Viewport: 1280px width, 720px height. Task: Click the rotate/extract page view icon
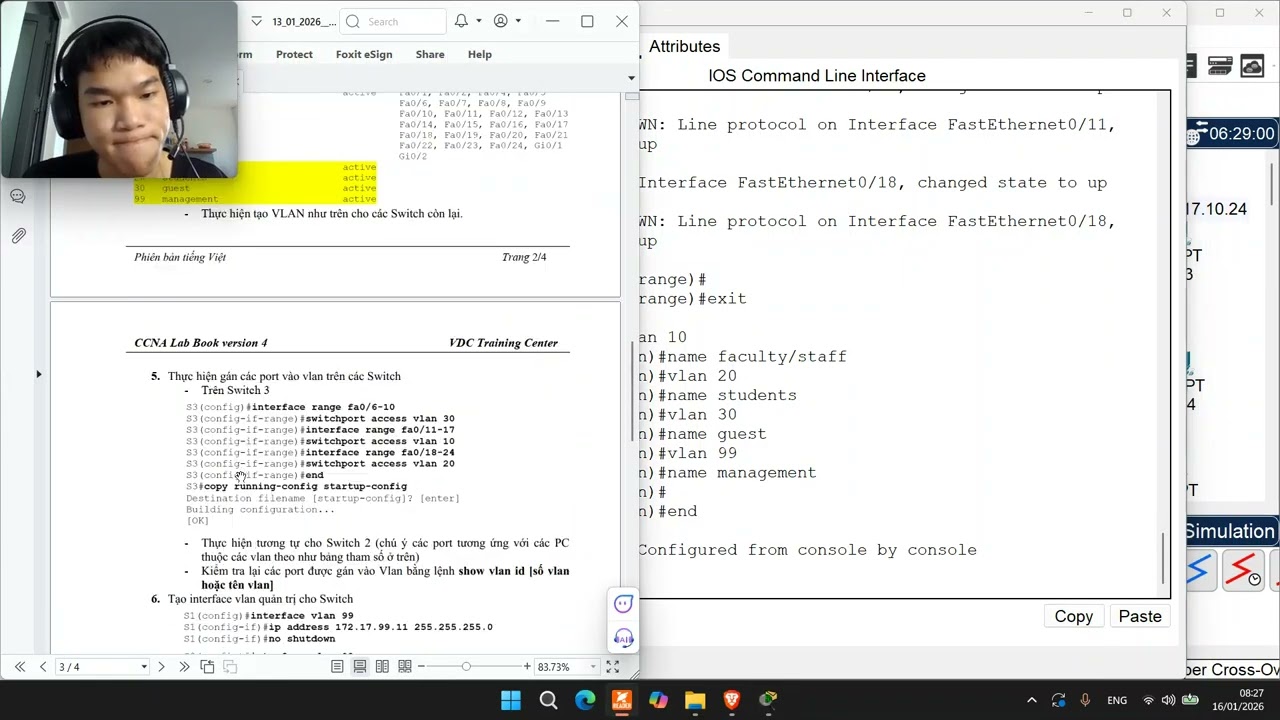point(207,667)
